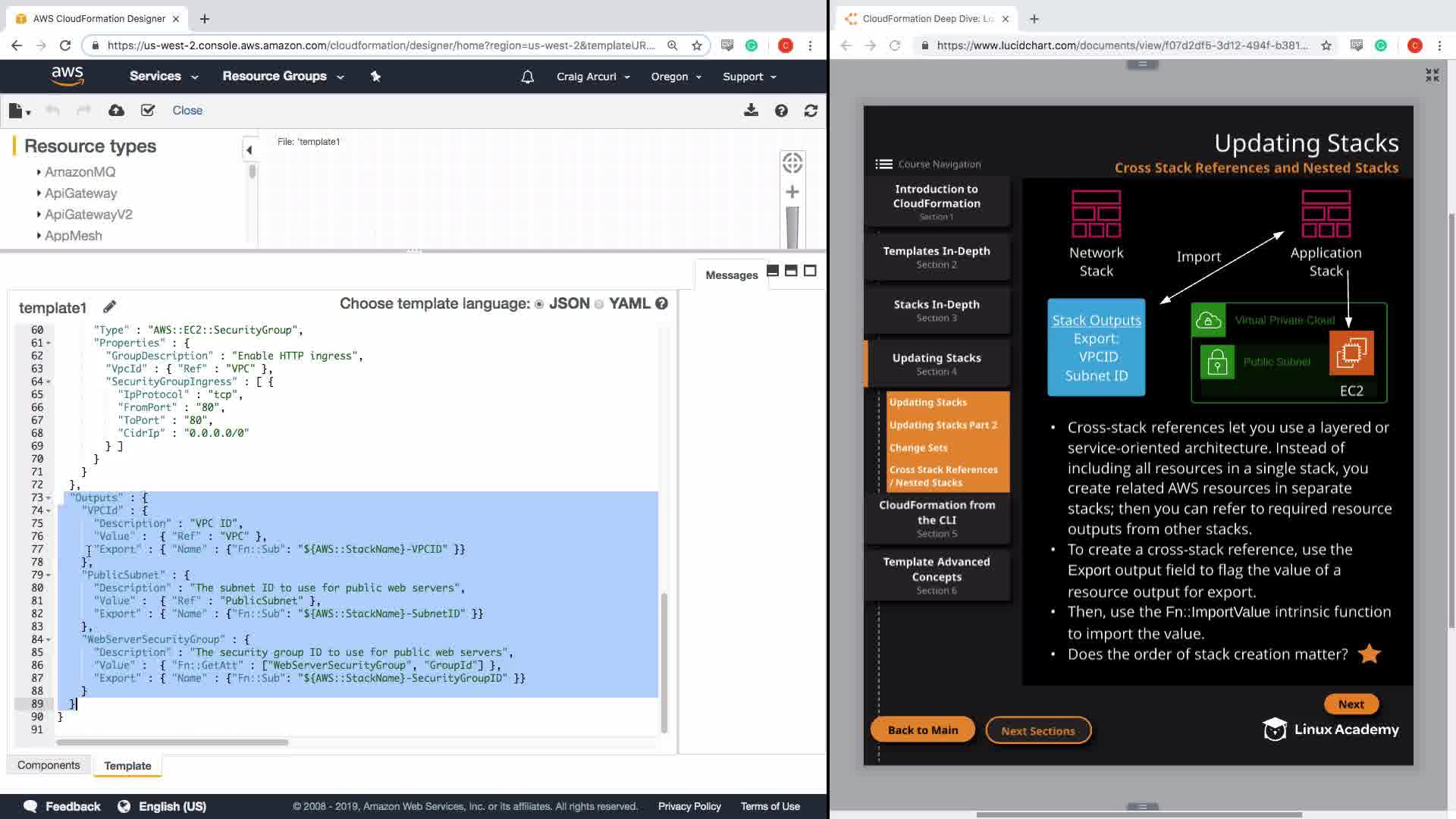Click the fit to window target icon

click(x=792, y=163)
